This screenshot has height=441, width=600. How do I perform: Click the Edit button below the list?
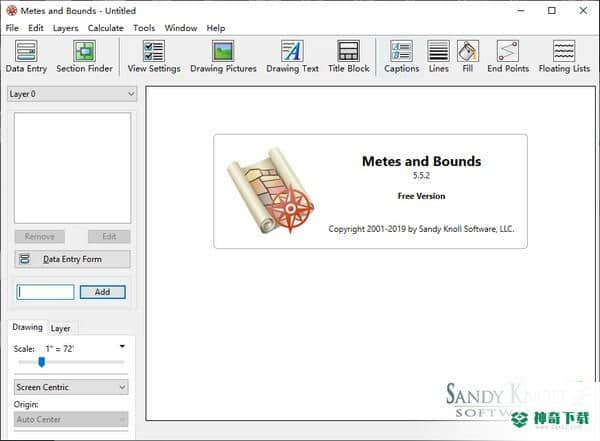point(109,237)
